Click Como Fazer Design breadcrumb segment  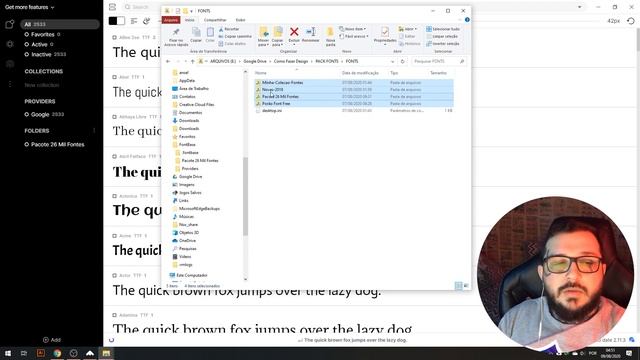(x=291, y=61)
